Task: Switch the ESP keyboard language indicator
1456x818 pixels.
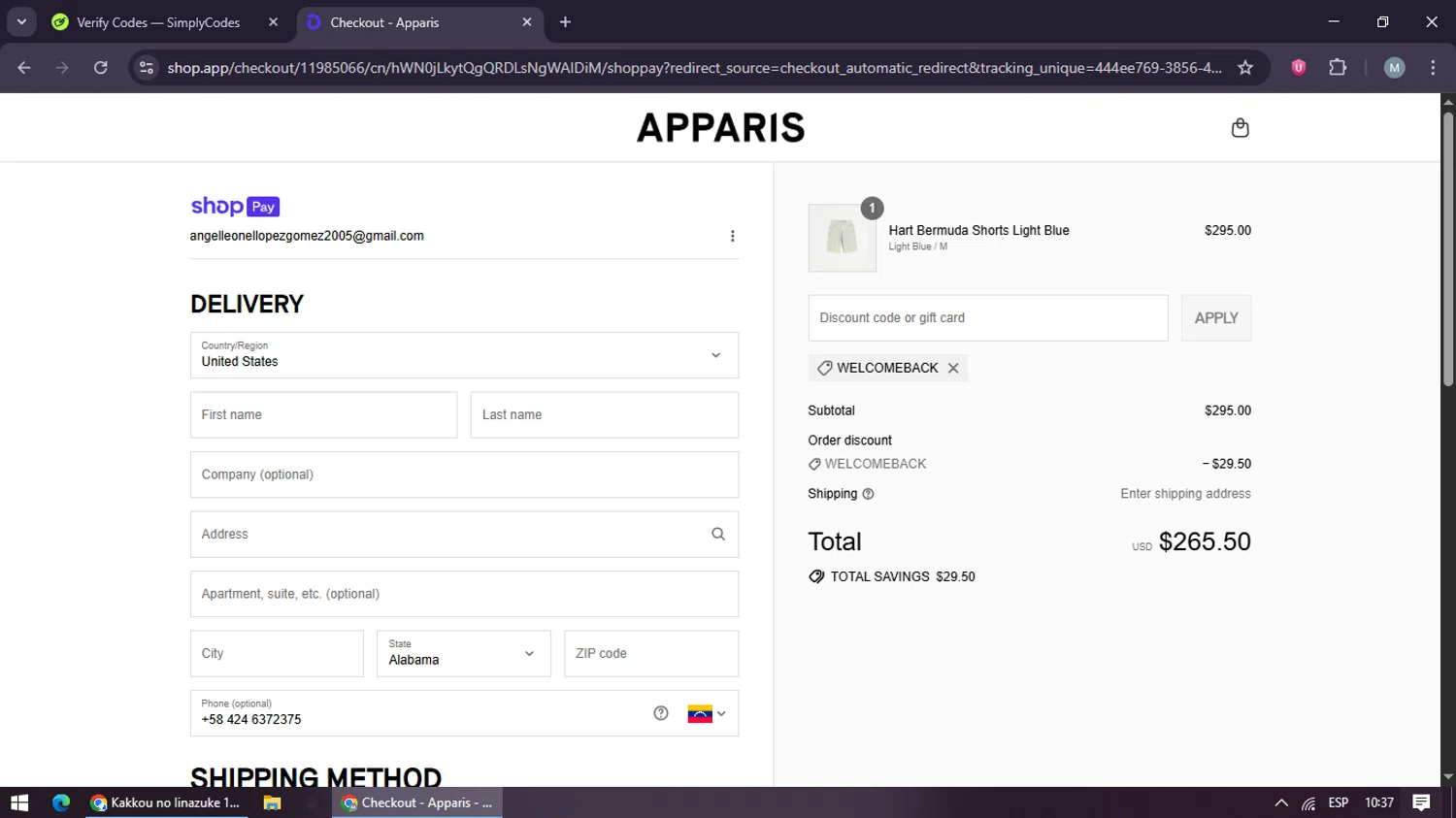Action: tap(1339, 802)
